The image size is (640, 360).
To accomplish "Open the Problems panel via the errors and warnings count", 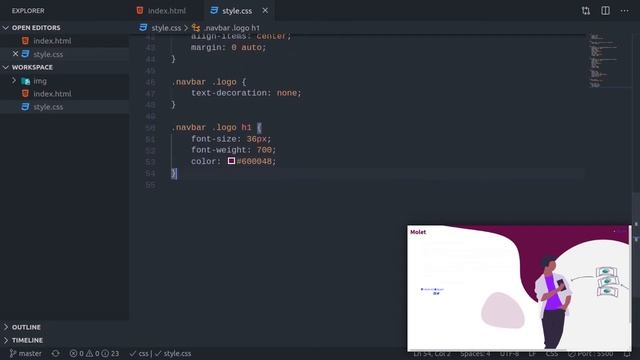I will pos(94,353).
